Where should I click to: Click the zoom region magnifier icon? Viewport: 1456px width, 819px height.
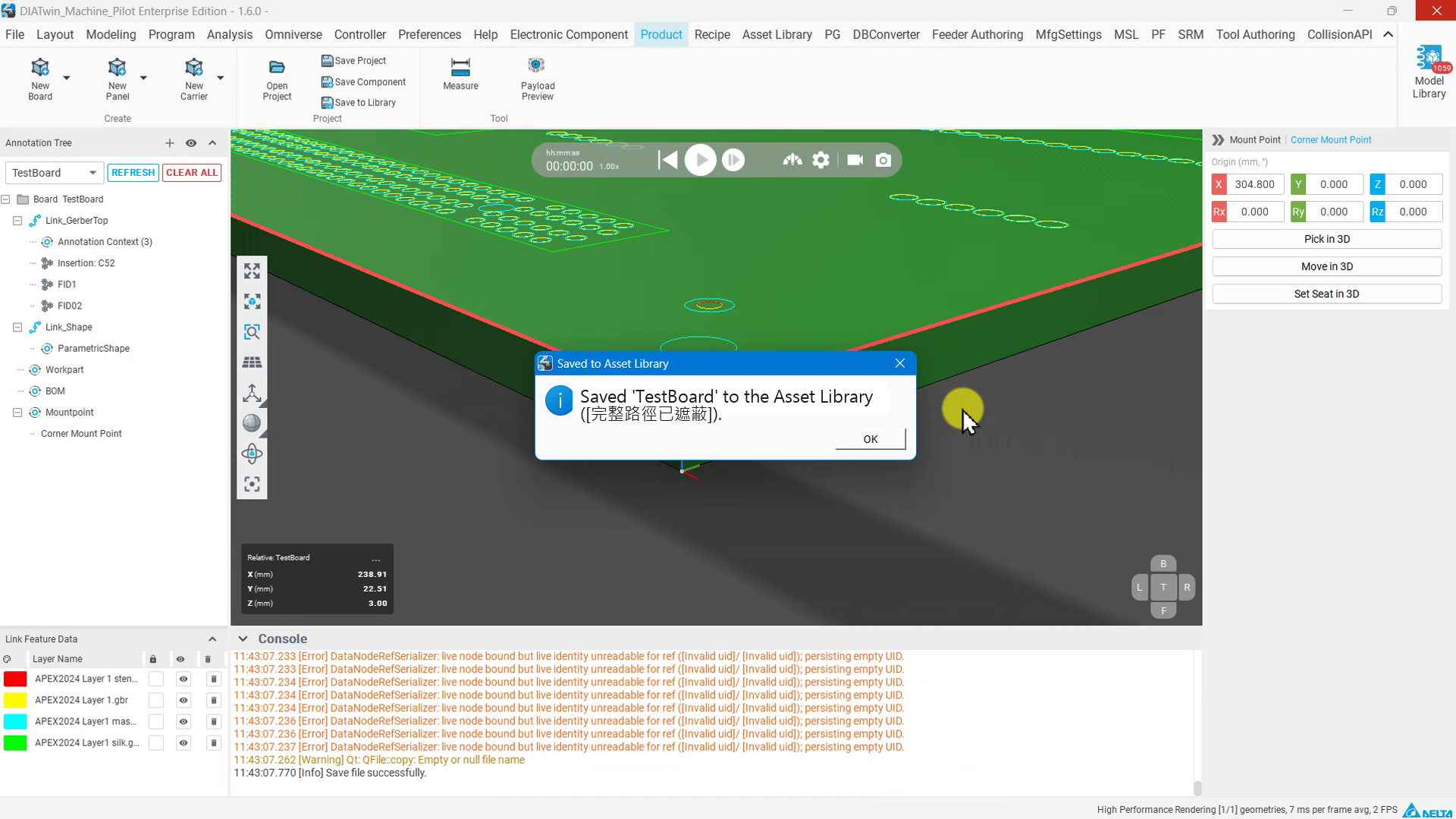coord(252,331)
